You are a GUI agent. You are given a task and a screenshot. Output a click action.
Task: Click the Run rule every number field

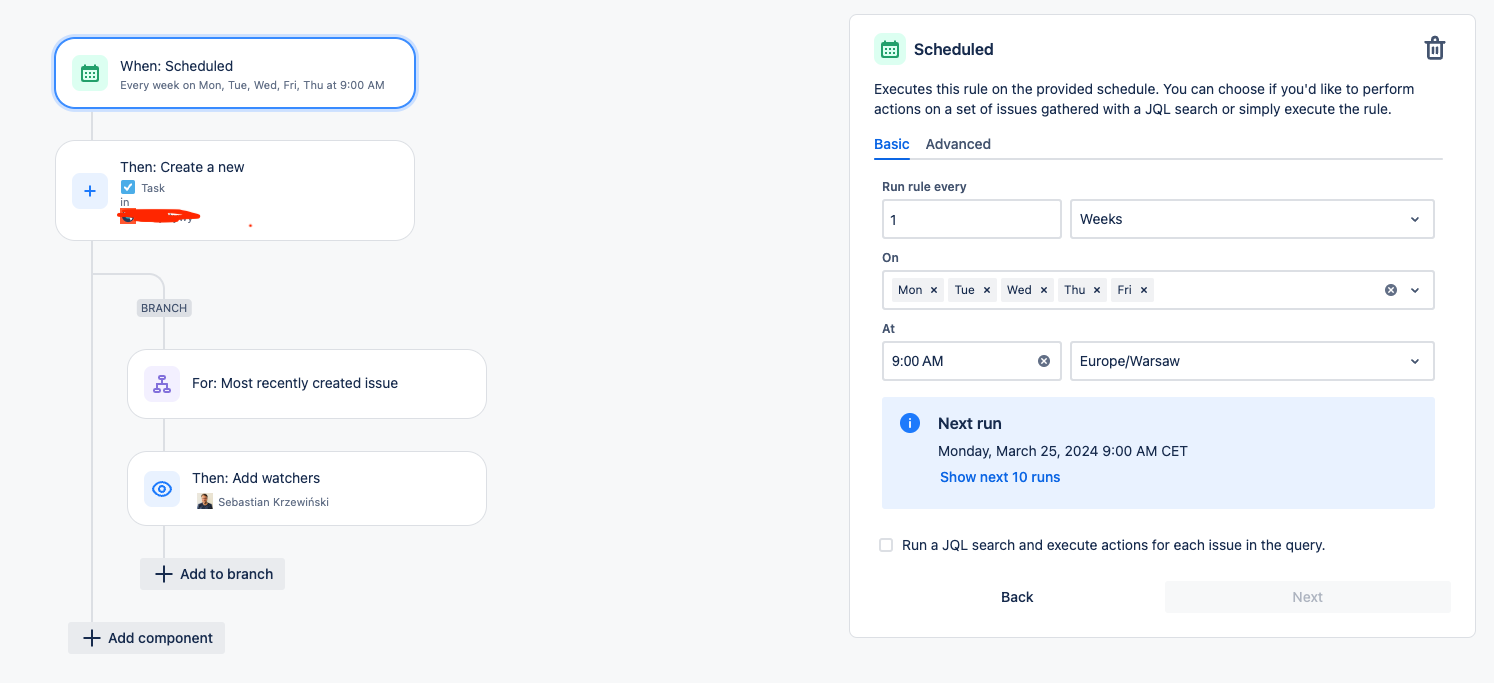click(970, 219)
